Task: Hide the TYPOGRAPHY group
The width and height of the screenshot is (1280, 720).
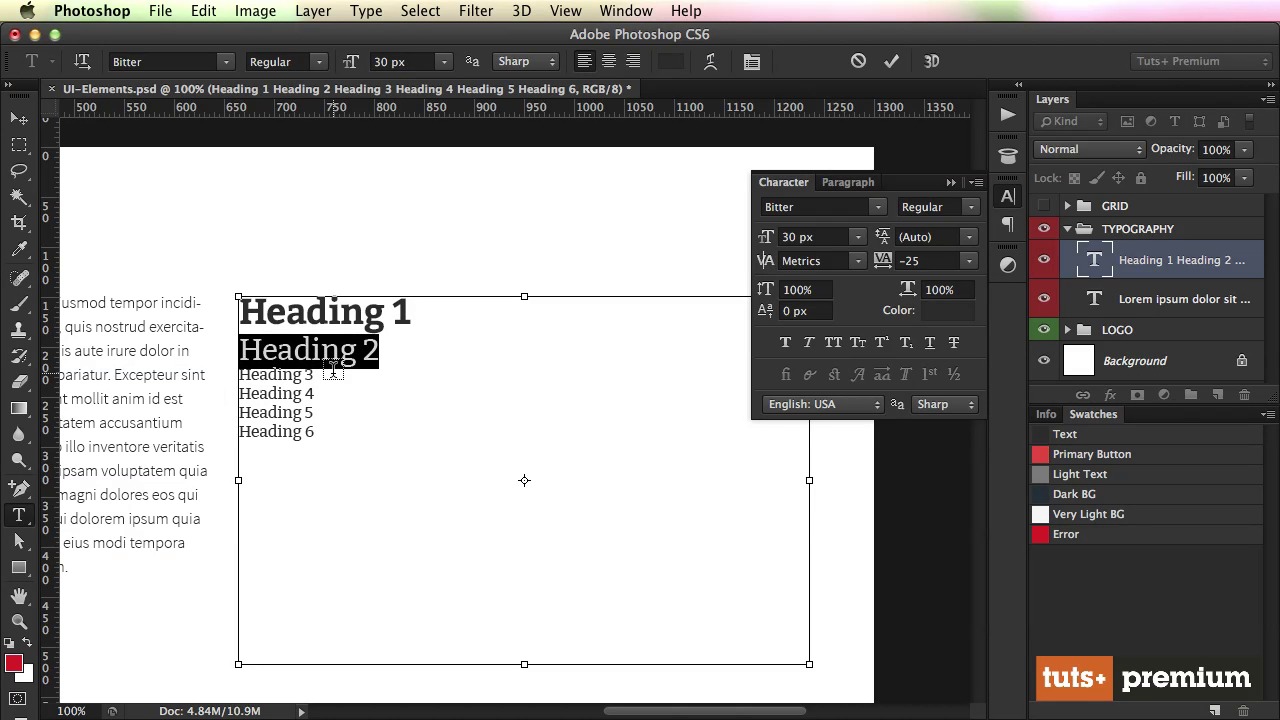Action: [1044, 229]
